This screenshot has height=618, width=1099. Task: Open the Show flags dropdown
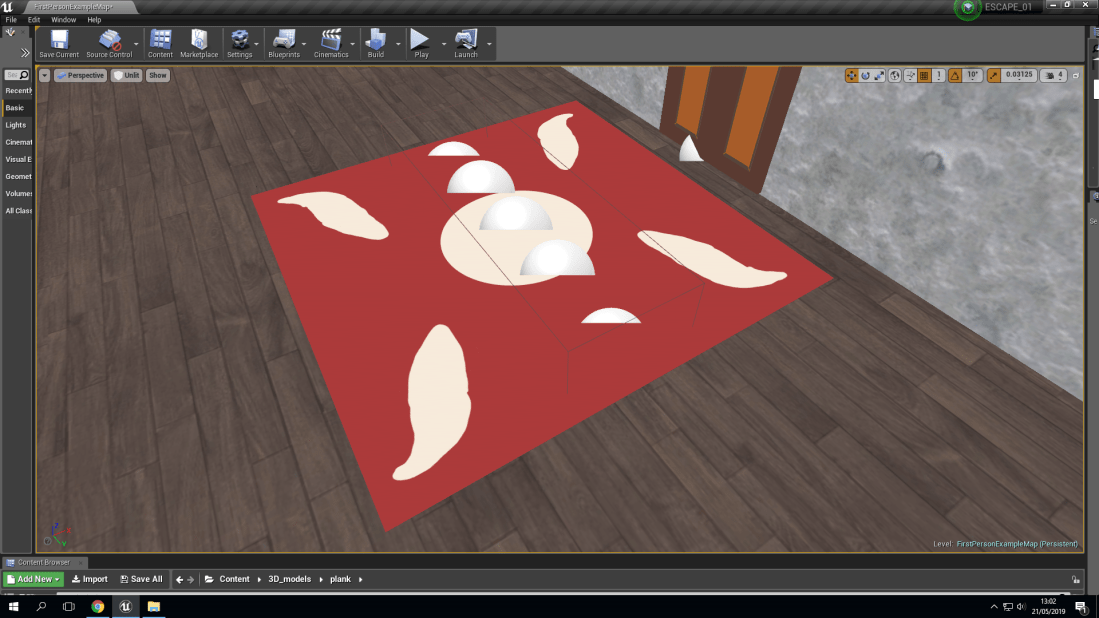pyautogui.click(x=157, y=74)
